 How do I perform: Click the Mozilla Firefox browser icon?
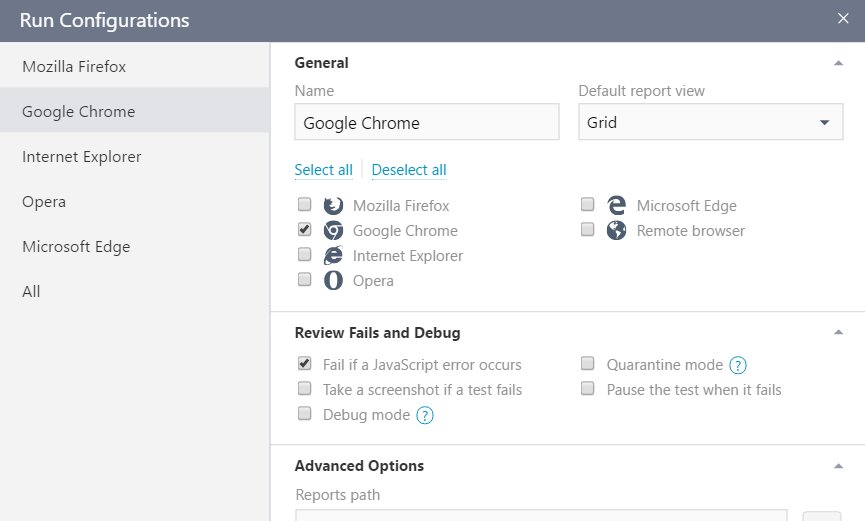click(333, 206)
